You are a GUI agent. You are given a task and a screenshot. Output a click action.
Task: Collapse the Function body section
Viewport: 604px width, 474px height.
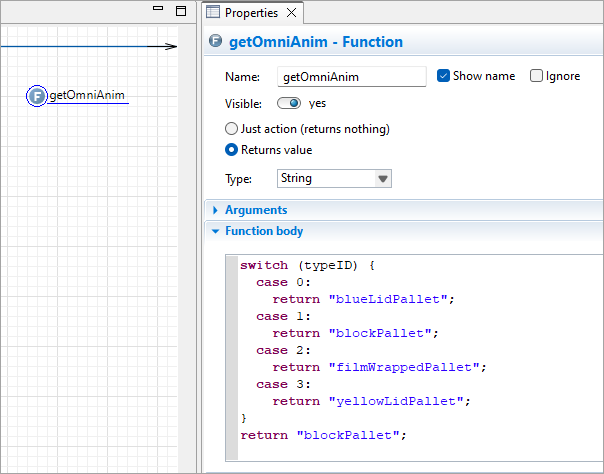(216, 231)
